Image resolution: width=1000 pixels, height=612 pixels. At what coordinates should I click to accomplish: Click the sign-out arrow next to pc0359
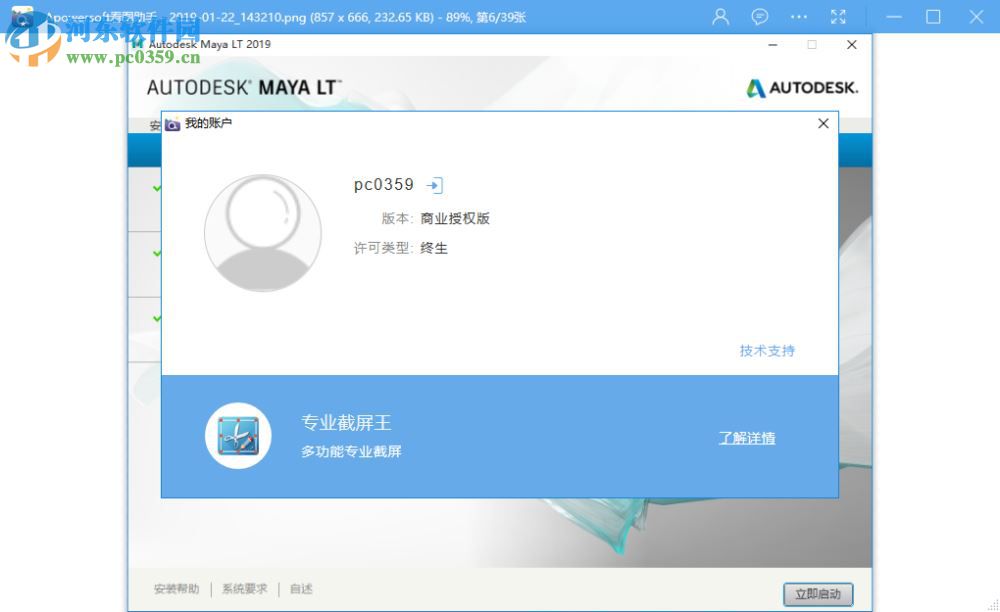434,185
